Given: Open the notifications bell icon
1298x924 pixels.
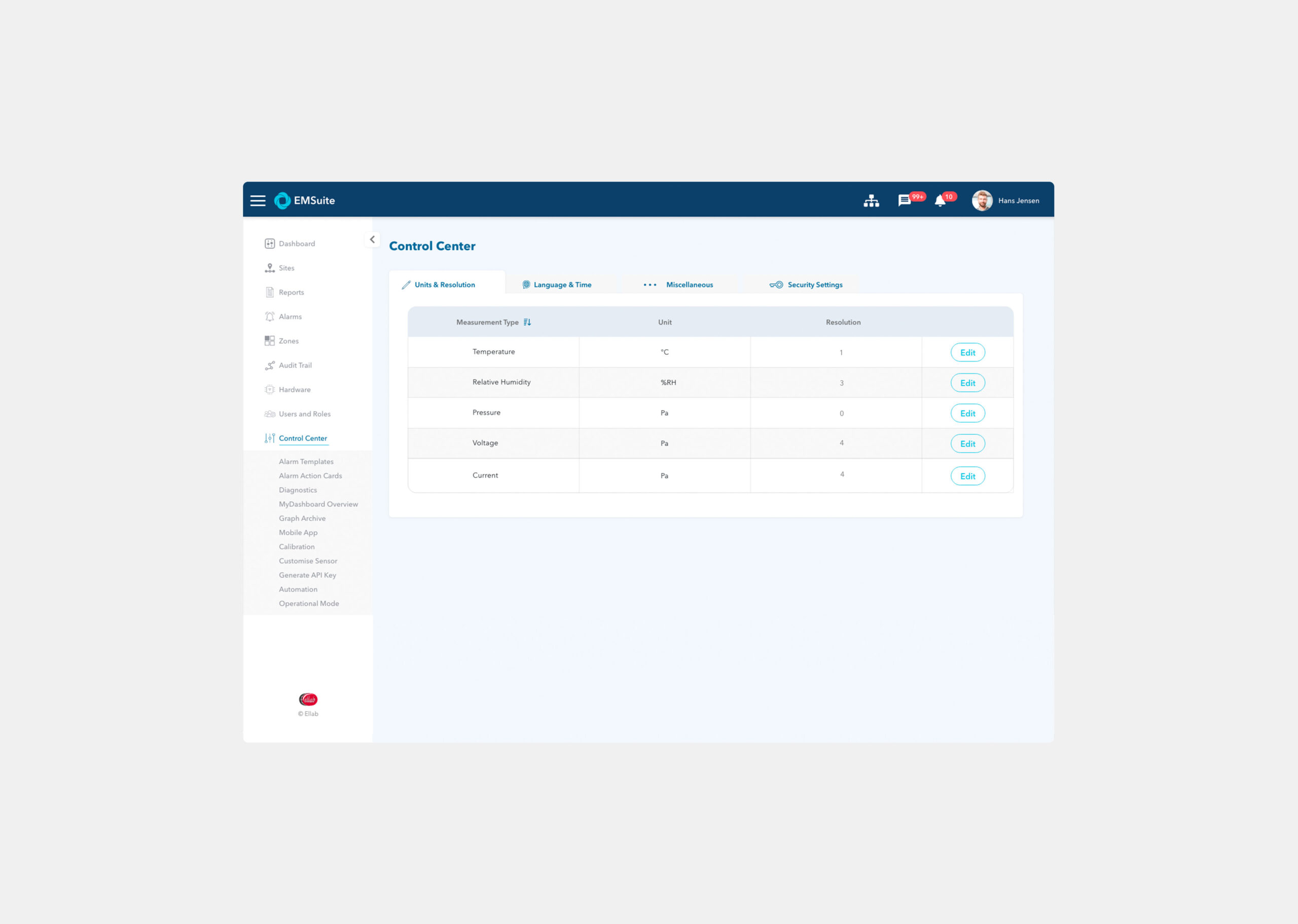Looking at the screenshot, I should tap(940, 201).
